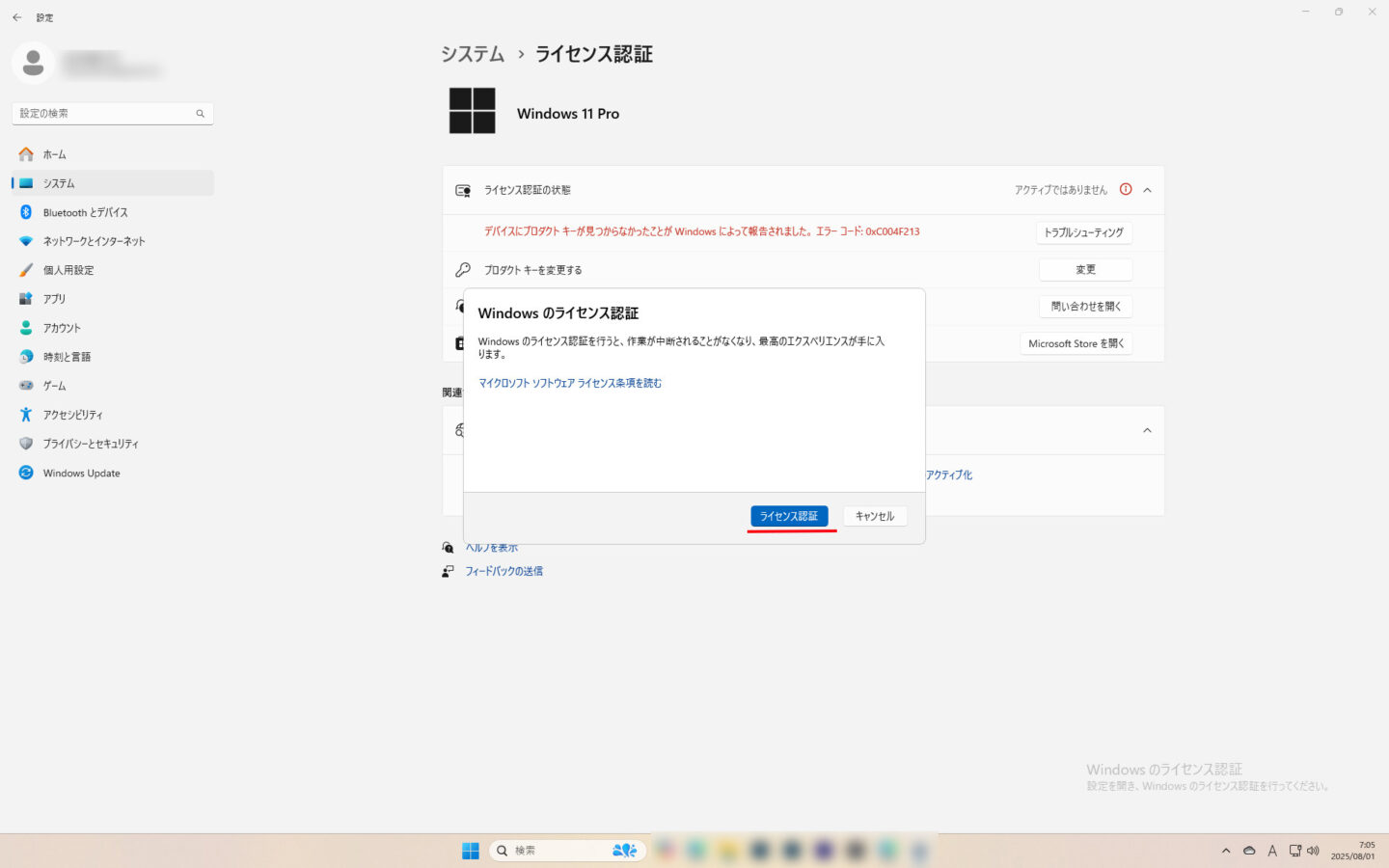Focus the 設定の検索 search box
Screen dimensions: 1389x868
[113, 113]
